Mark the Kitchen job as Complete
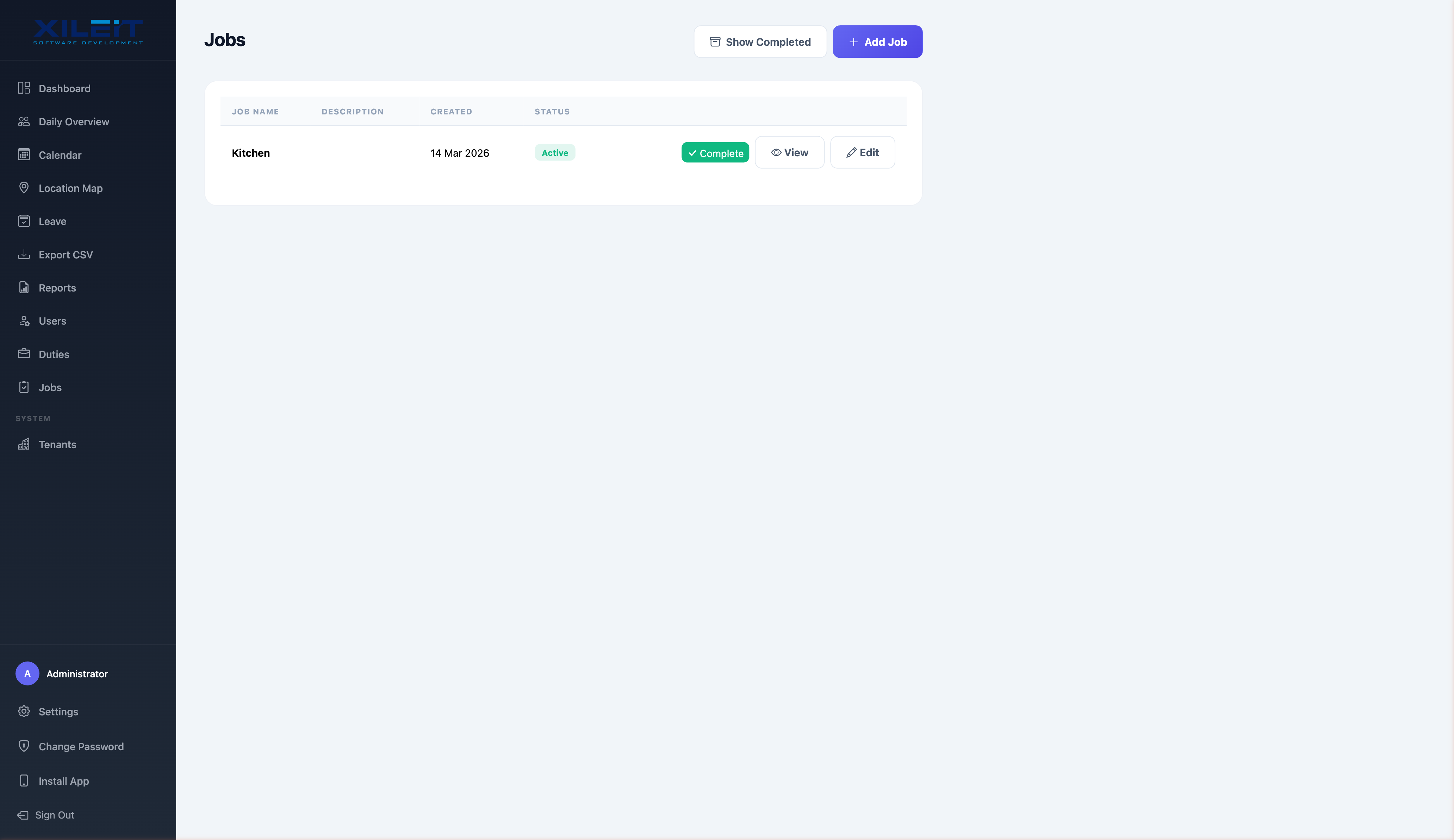The image size is (1454, 840). click(715, 152)
